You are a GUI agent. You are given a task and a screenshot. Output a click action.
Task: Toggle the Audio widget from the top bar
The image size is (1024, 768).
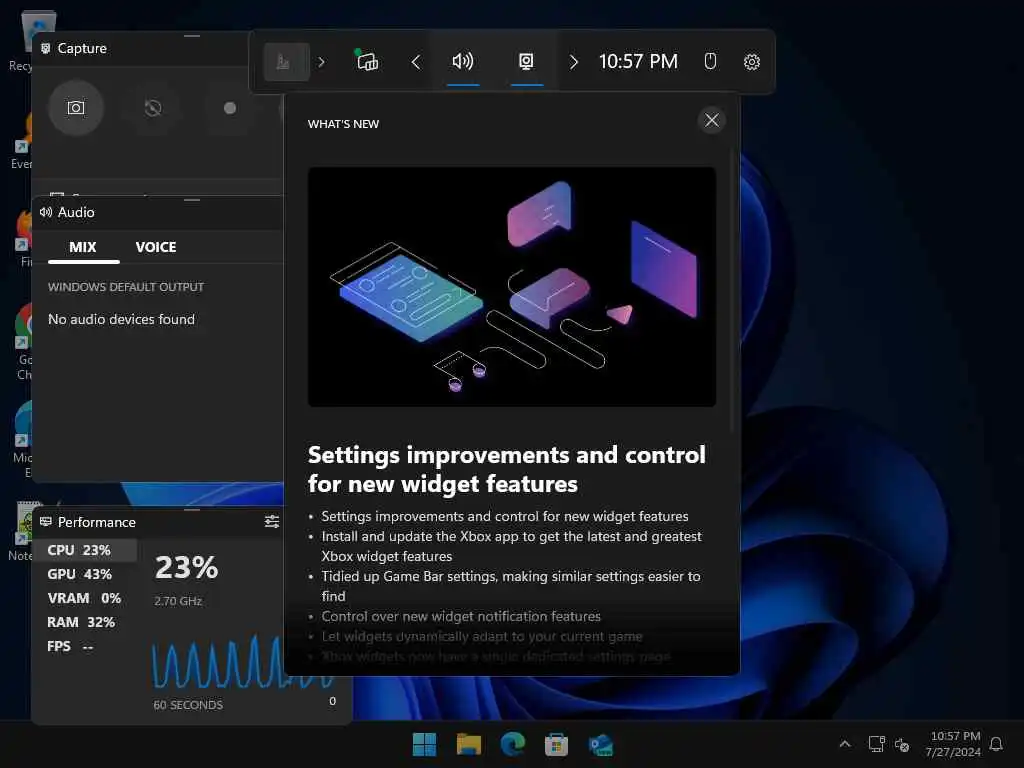(x=463, y=61)
